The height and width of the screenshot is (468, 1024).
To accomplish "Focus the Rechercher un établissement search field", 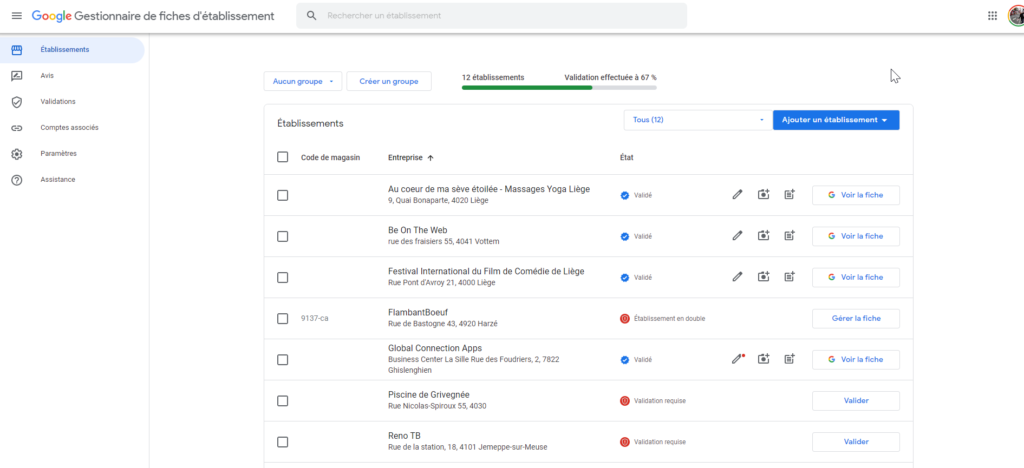I will [x=491, y=15].
